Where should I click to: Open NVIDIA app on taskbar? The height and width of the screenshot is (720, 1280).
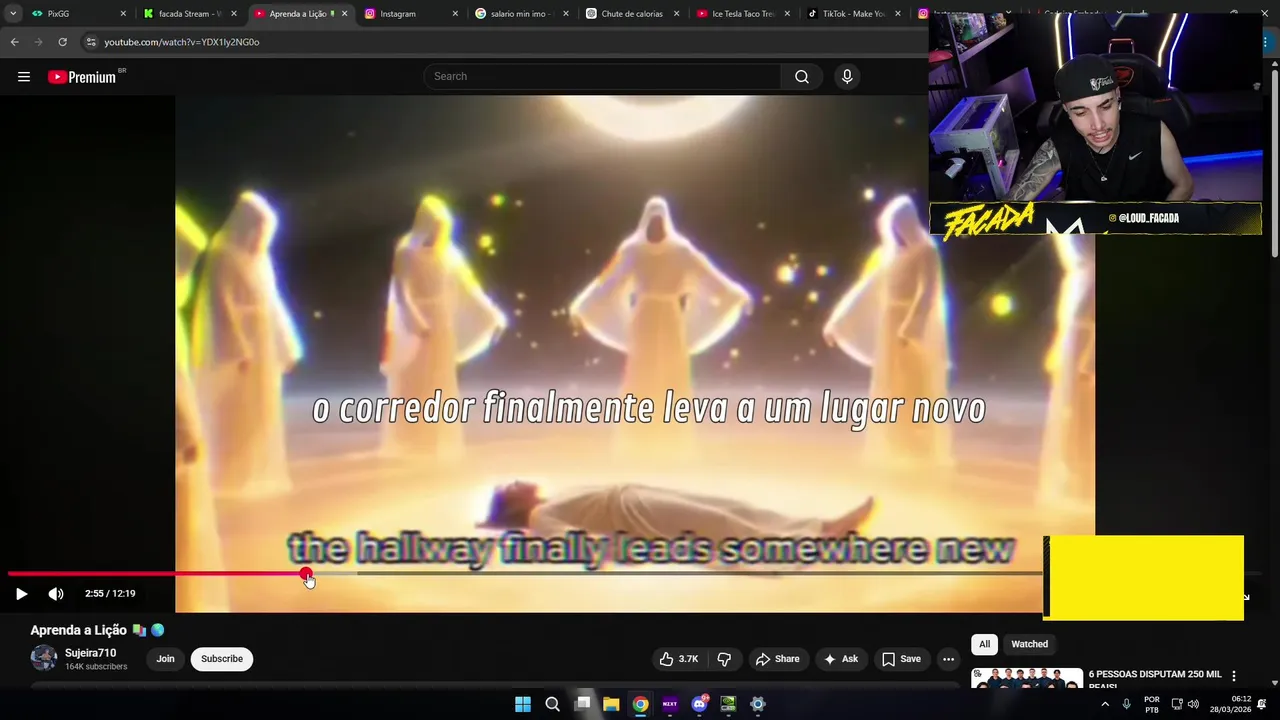pos(728,704)
